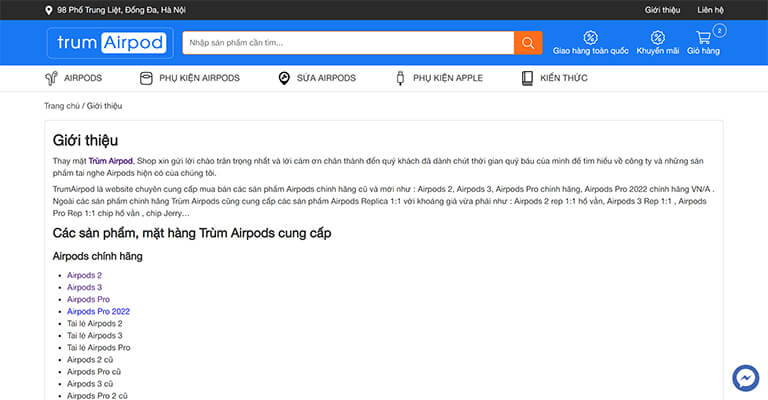Open the Giỏ hàng shopping cart icon
The image size is (768, 400).
[703, 38]
